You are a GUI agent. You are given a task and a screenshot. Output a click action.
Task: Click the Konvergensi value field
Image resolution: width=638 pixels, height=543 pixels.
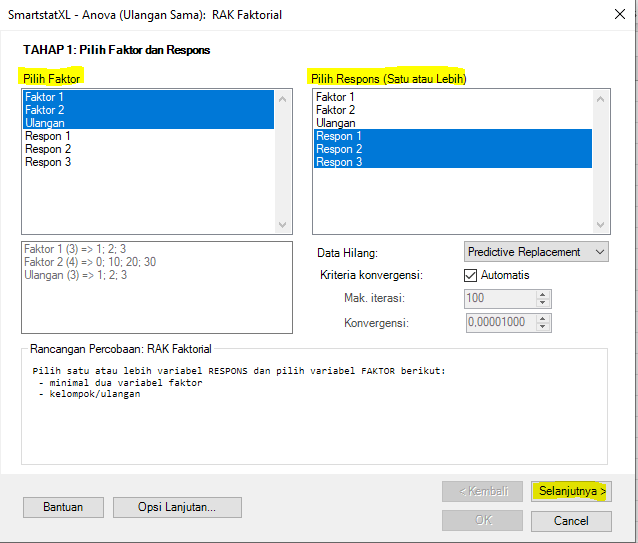[499, 323]
